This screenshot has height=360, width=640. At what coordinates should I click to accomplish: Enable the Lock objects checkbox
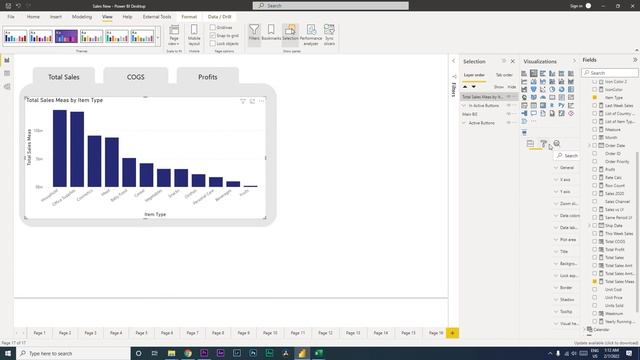pos(213,43)
